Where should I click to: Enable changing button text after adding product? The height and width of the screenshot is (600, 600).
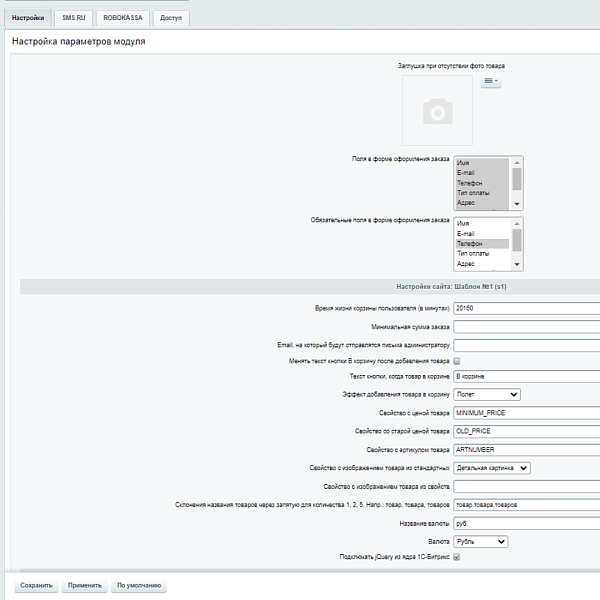coord(457,360)
